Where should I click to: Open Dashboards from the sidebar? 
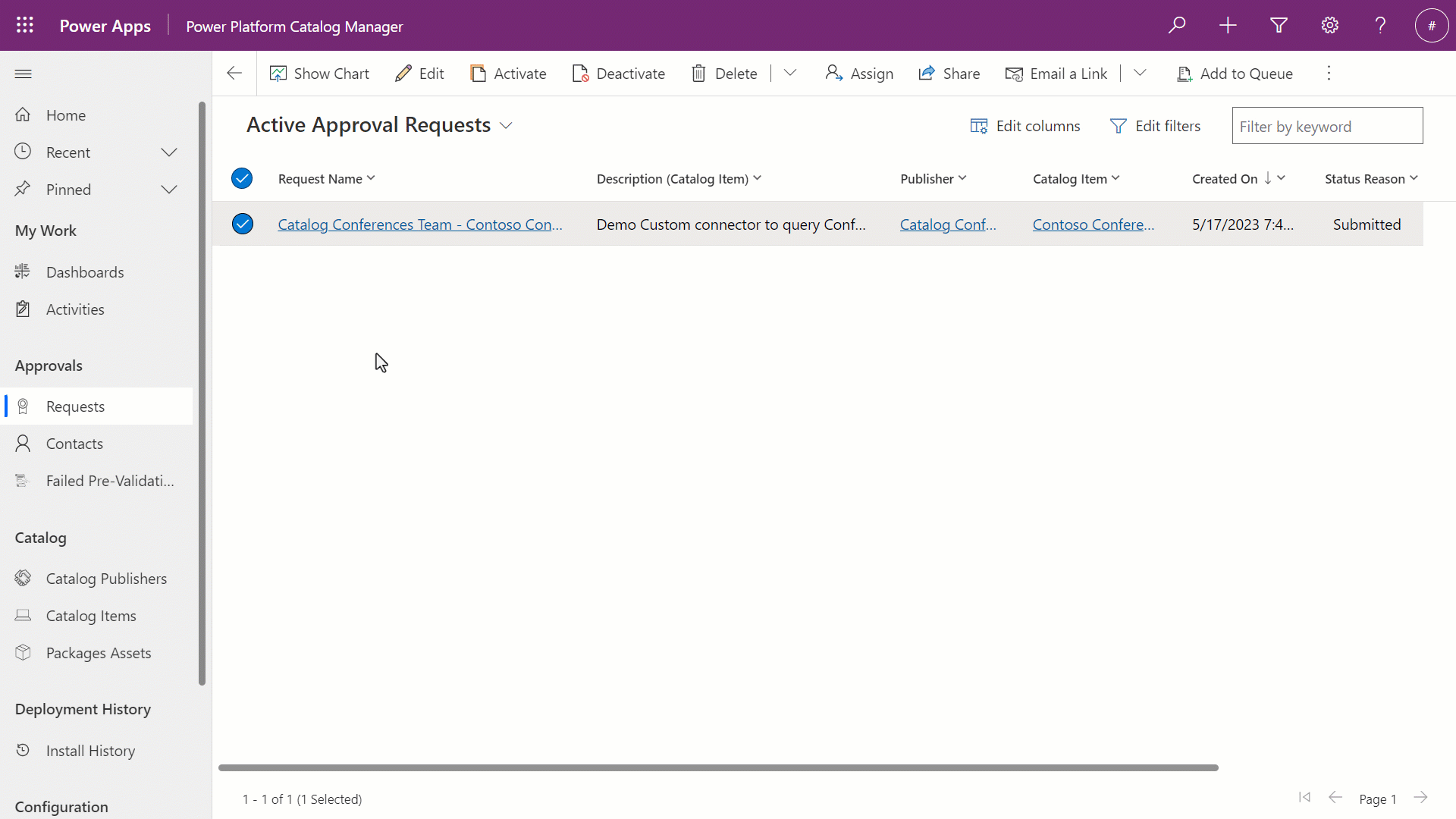(x=84, y=271)
